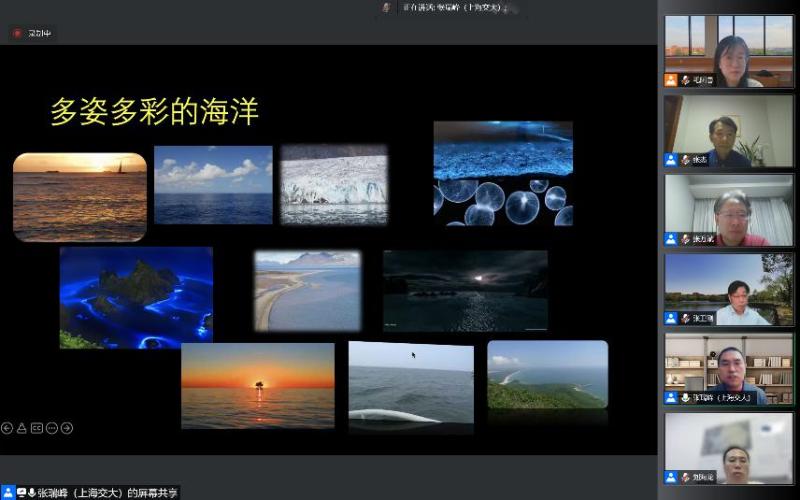This screenshot has height=500, width=800.
Task: Select the top participant video with woman
Action: click(x=729, y=51)
